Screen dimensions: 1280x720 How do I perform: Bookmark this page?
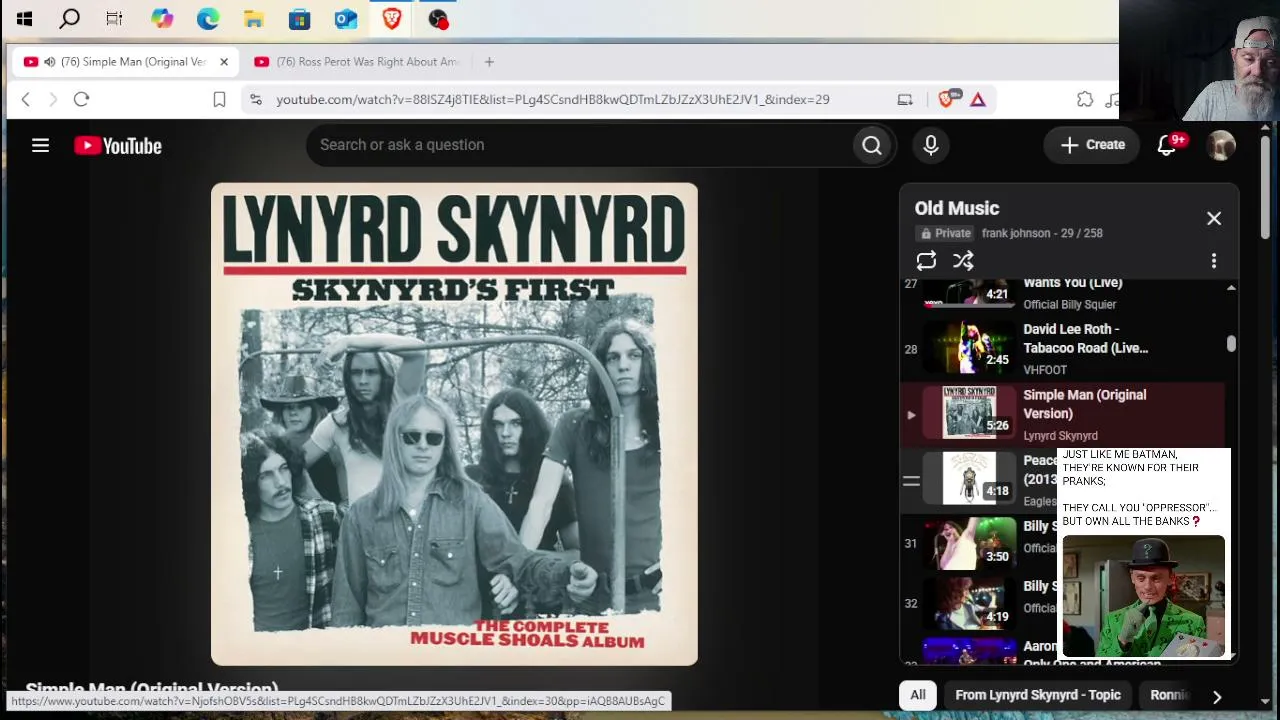(219, 99)
